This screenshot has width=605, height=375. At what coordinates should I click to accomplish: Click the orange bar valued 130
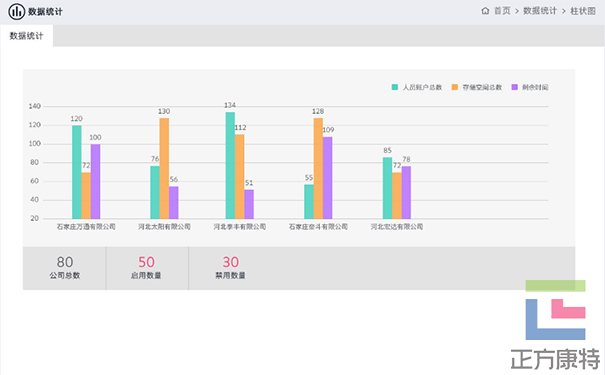pyautogui.click(x=164, y=169)
